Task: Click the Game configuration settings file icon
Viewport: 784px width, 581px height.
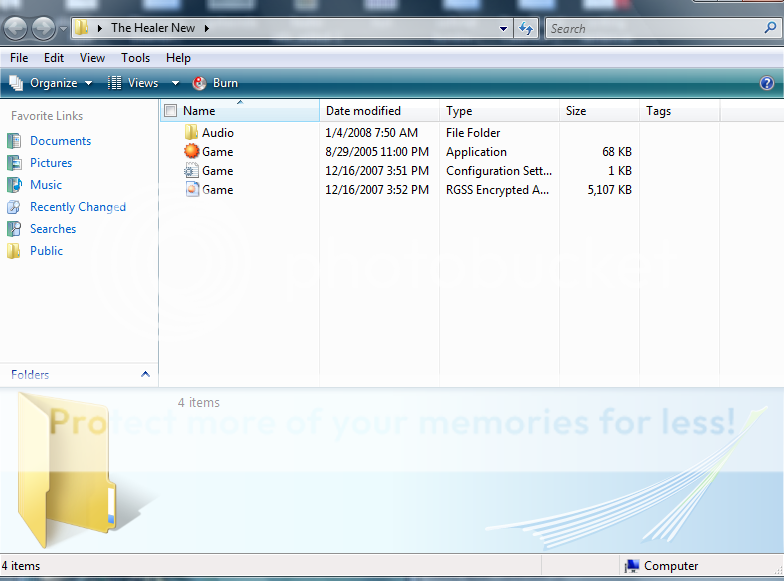Action: click(192, 171)
